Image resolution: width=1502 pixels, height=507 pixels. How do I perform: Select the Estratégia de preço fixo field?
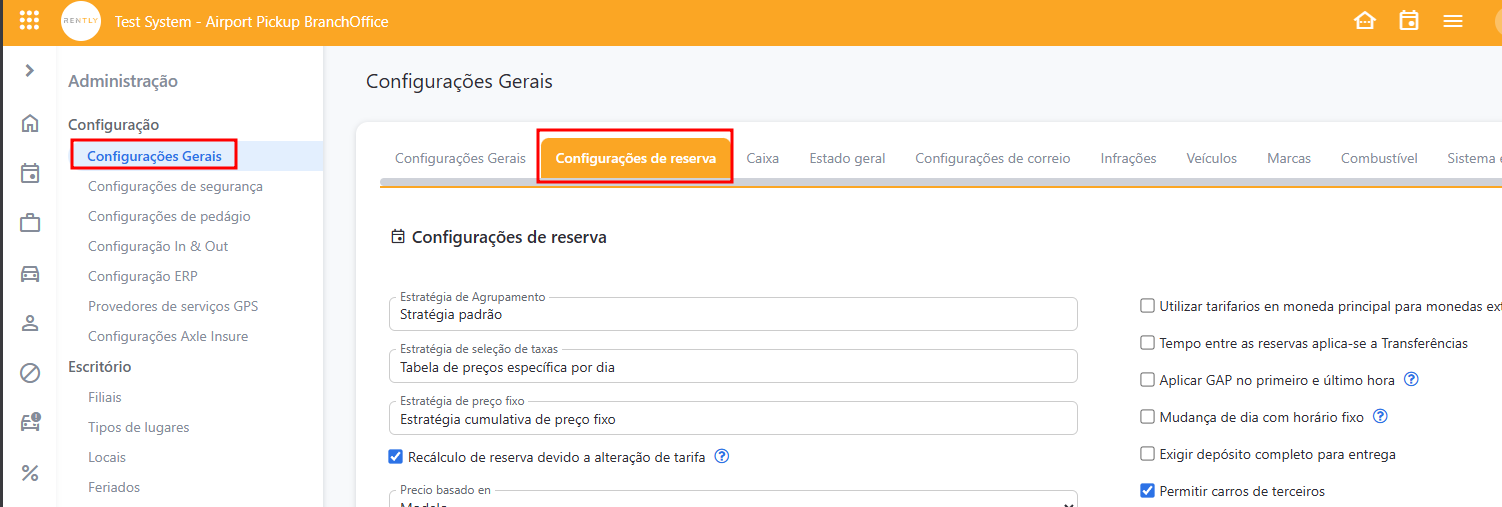point(732,418)
